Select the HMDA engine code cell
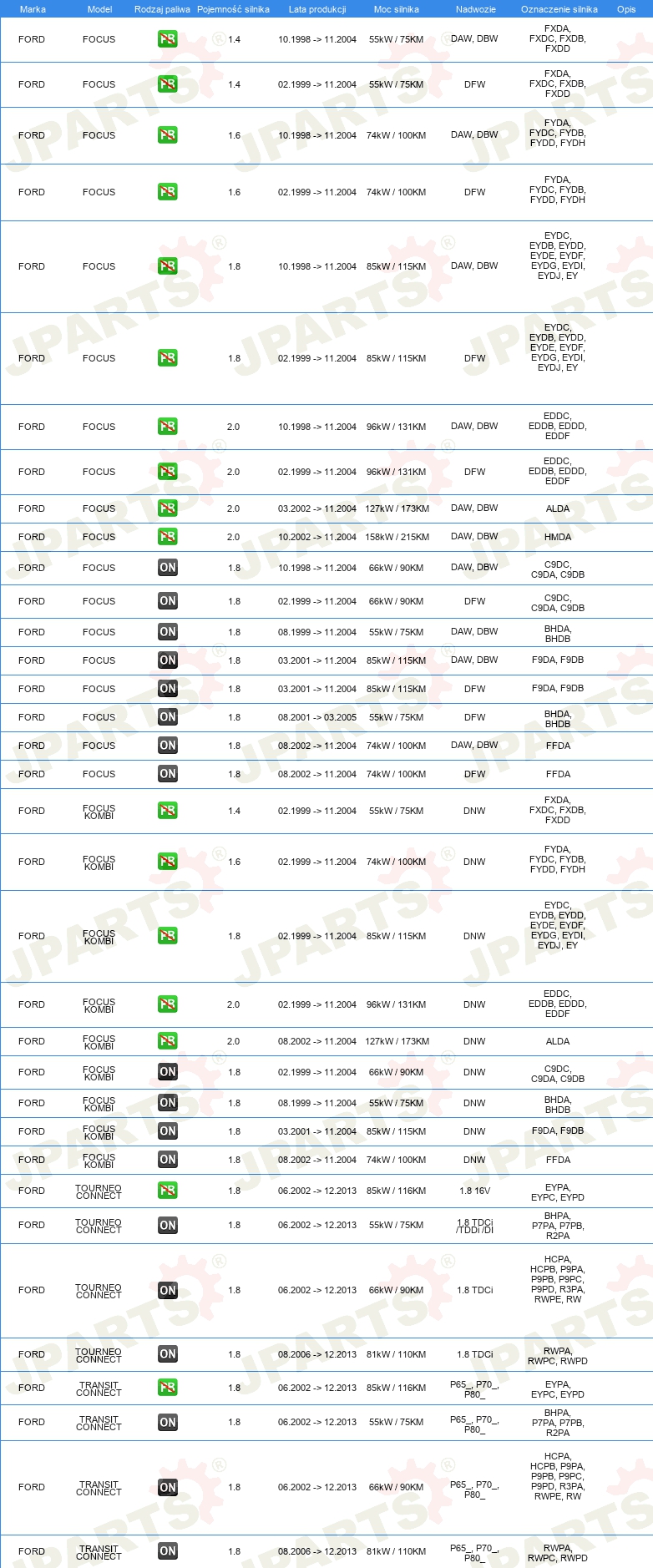The width and height of the screenshot is (653, 1568). 558,537
